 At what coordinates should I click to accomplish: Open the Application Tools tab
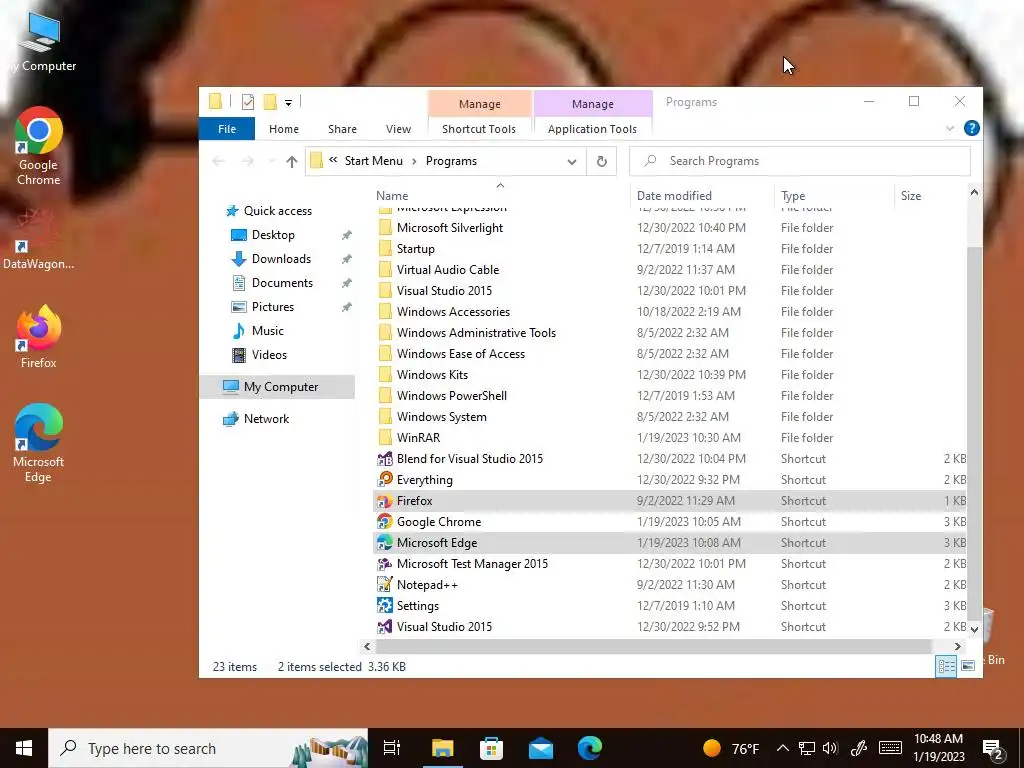click(x=592, y=129)
